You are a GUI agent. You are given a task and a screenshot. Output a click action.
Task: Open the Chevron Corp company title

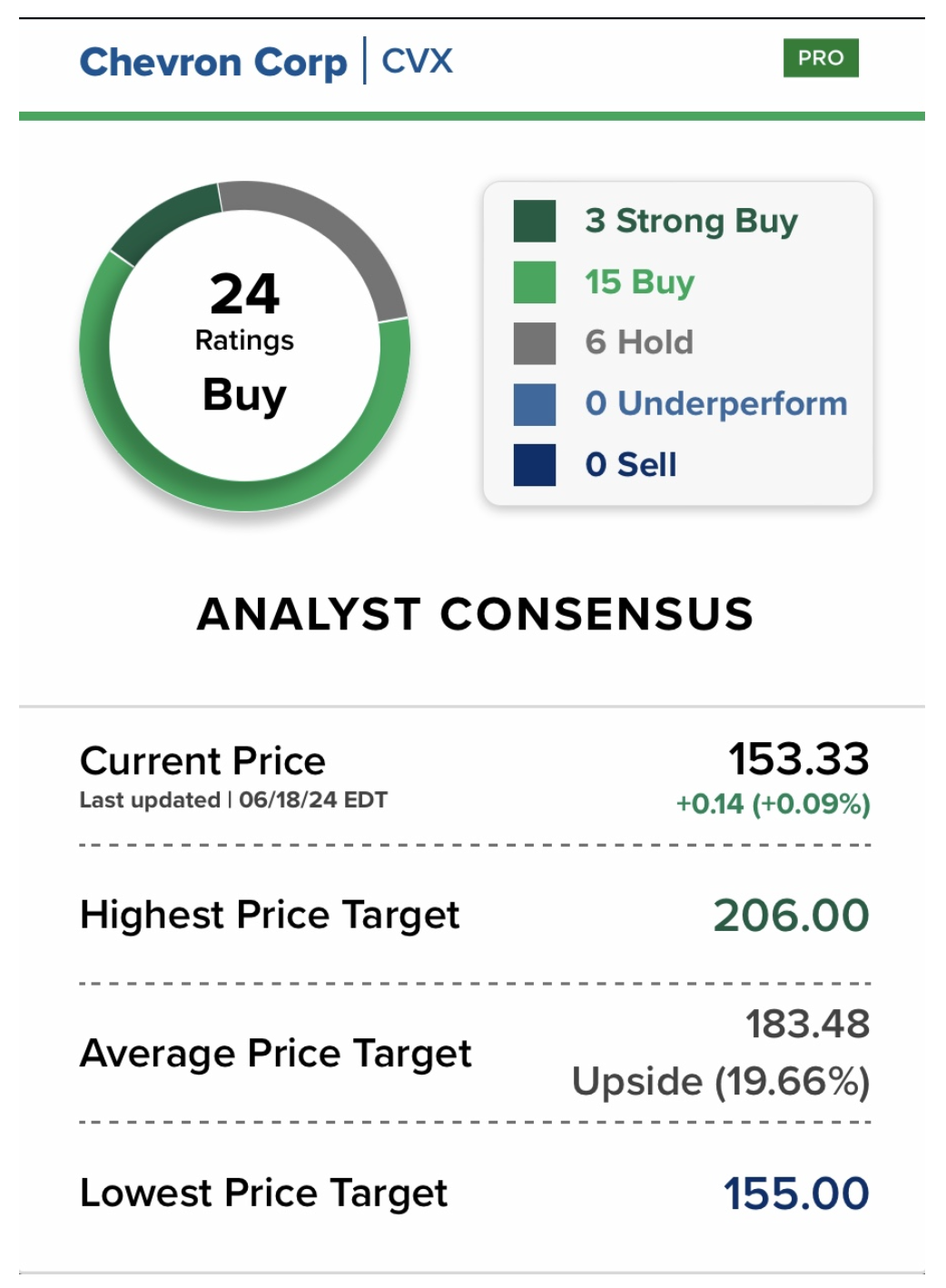(213, 62)
